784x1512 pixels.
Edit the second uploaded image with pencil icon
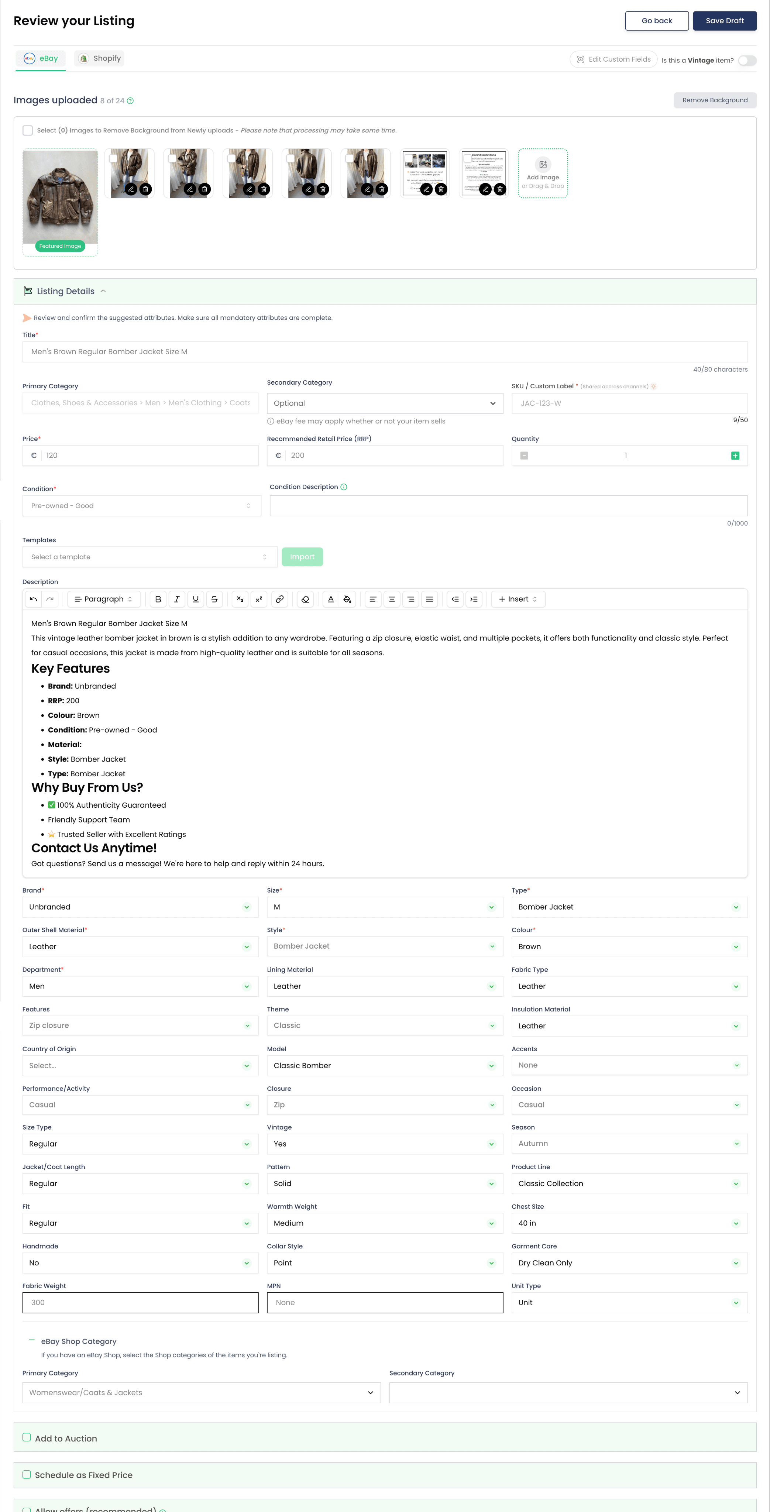(131, 189)
